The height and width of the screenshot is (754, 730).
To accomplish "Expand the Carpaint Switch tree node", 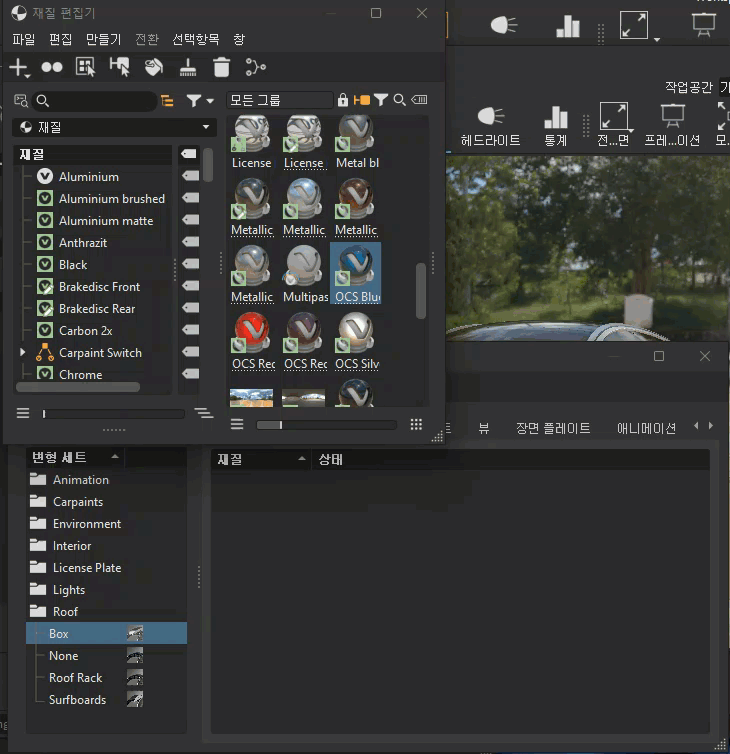I will point(22,352).
